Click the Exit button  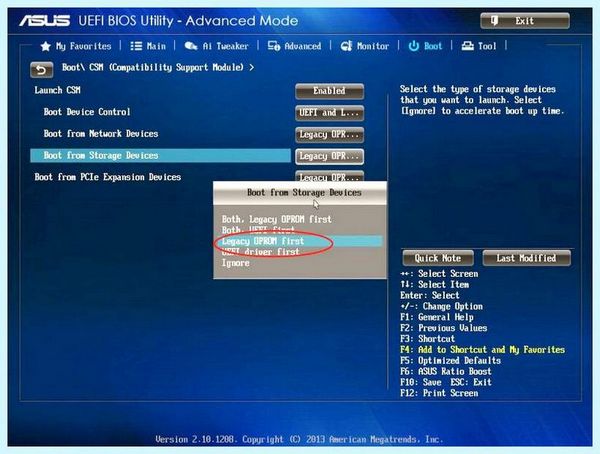tap(525, 21)
